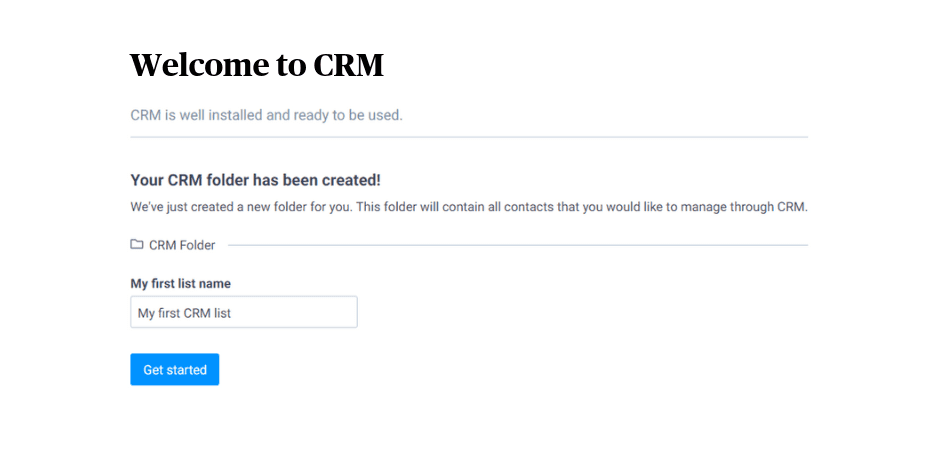Click the 'CRM is well installed' subtitle
Image resolution: width=940 pixels, height=459 pixels.
[x=266, y=115]
